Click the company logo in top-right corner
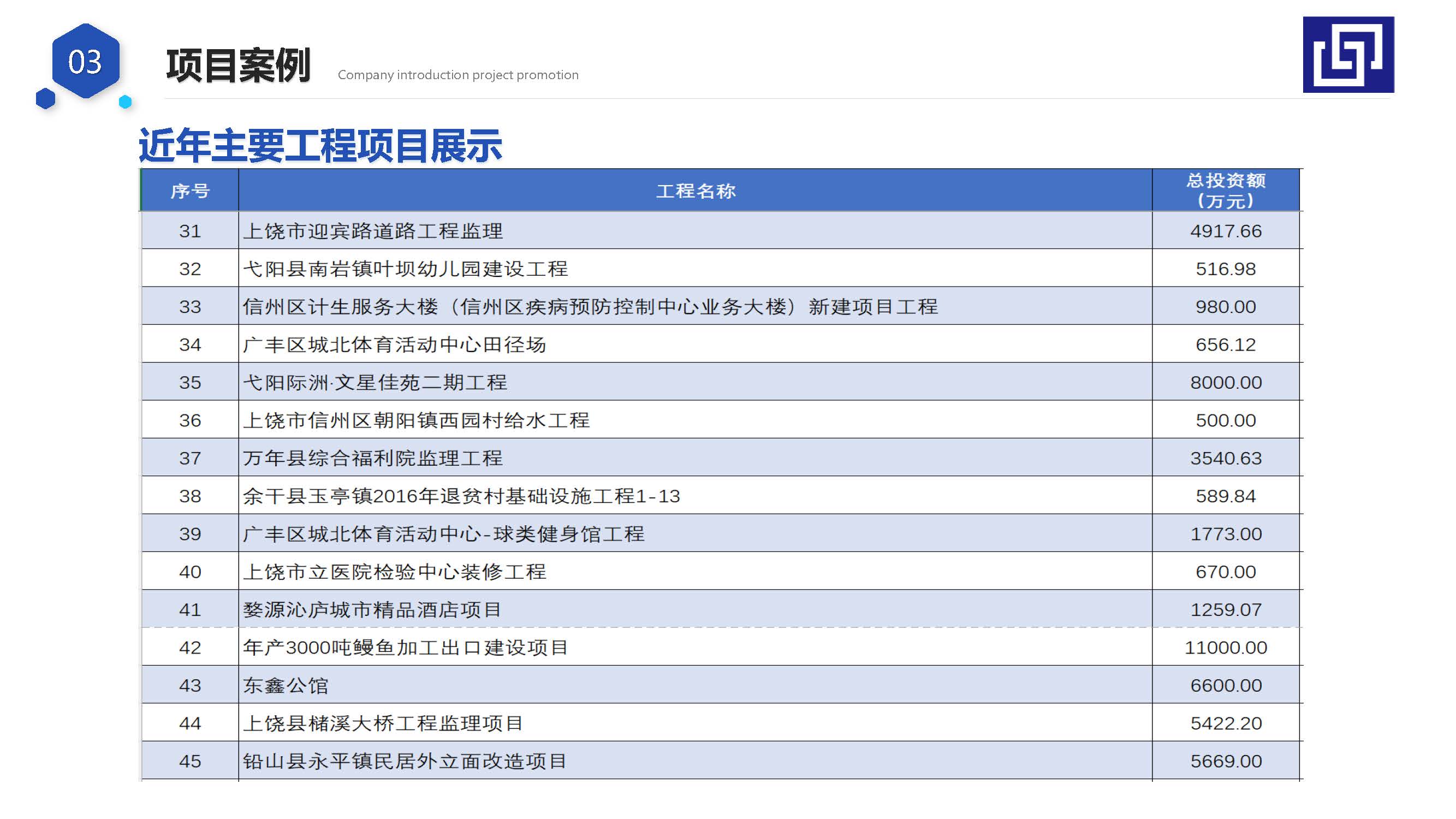The width and height of the screenshot is (1456, 819). (1348, 54)
